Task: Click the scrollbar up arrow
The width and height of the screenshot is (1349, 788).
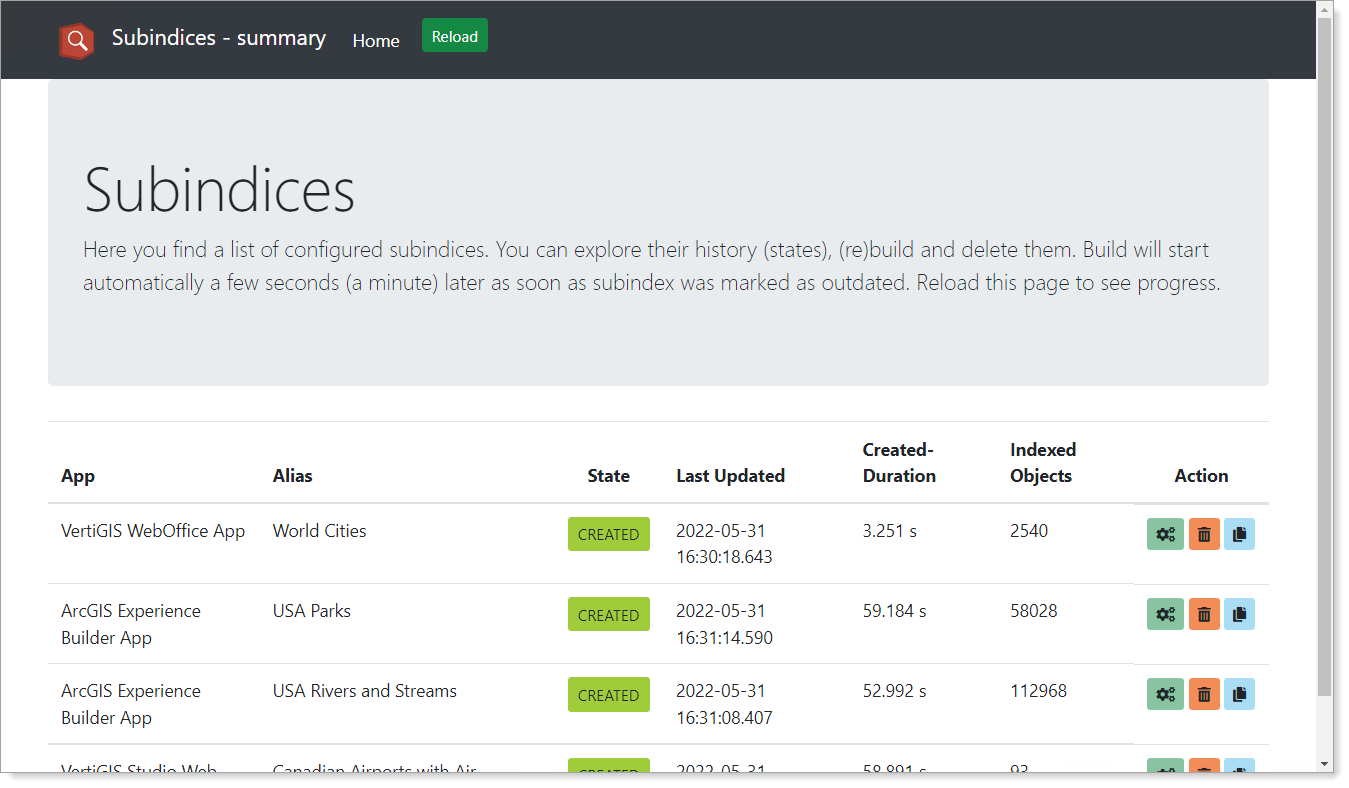Action: pos(1325,9)
